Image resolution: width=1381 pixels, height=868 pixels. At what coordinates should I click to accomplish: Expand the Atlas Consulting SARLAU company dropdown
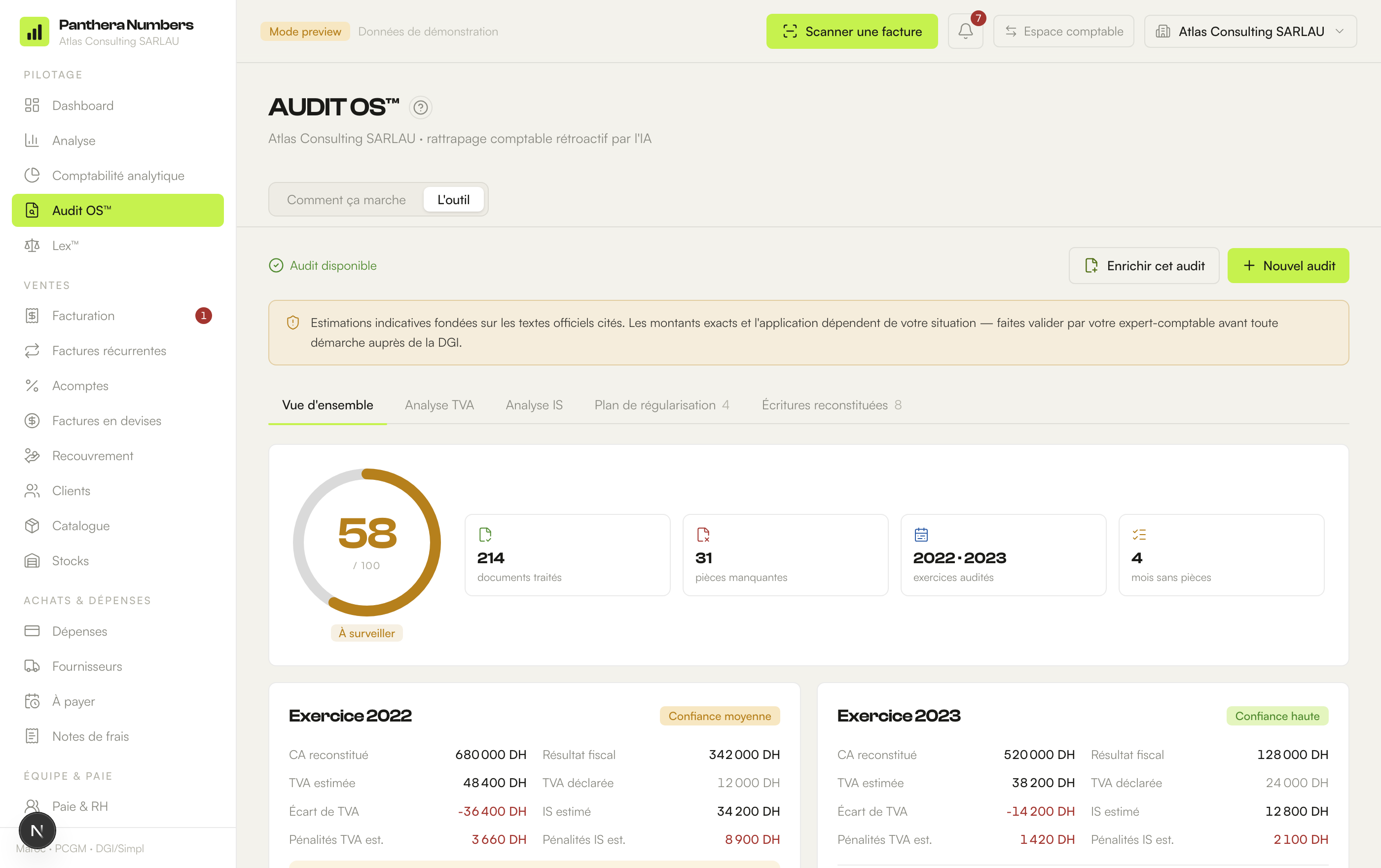pyautogui.click(x=1250, y=32)
